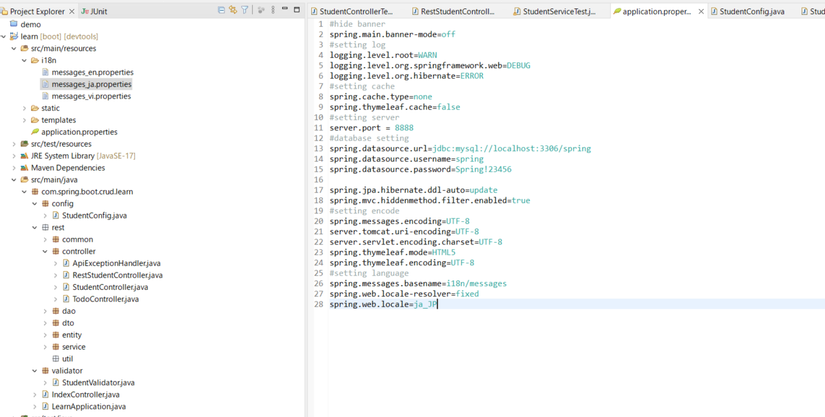Expand the static folder
825x417 pixels.
(24, 108)
